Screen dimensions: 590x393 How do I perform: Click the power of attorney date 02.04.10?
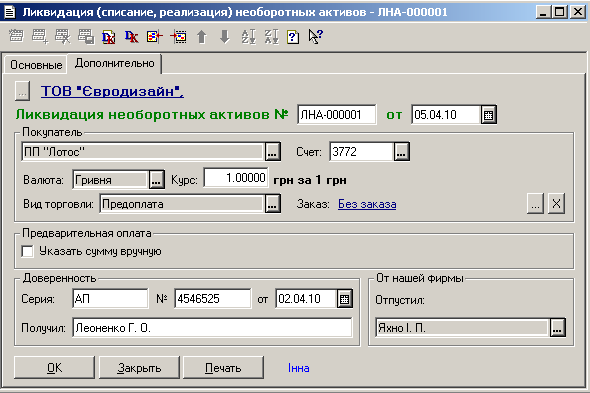(x=306, y=299)
